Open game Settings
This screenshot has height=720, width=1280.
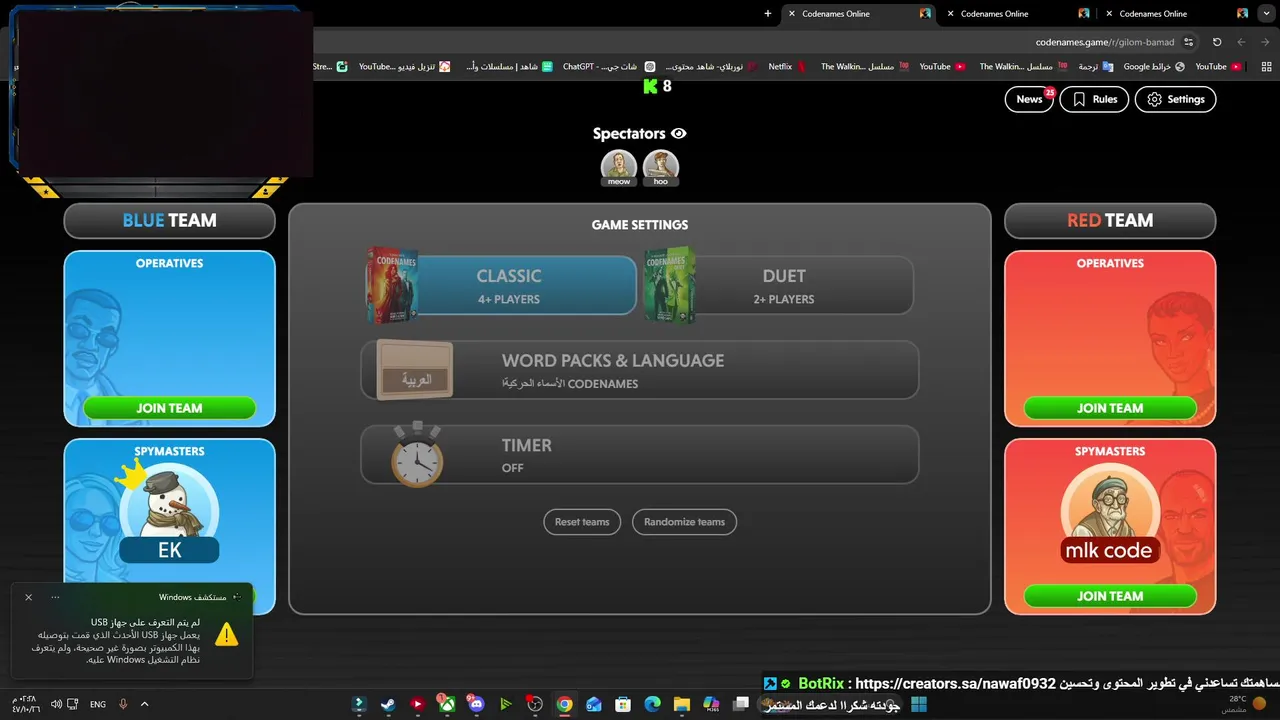pyautogui.click(x=1176, y=99)
